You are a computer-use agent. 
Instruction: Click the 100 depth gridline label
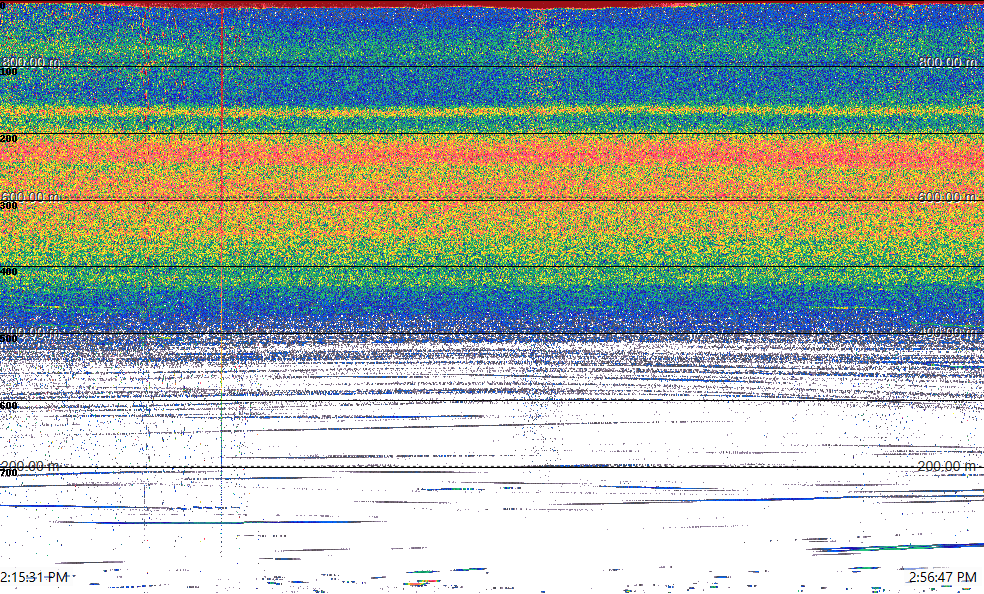pyautogui.click(x=9, y=72)
